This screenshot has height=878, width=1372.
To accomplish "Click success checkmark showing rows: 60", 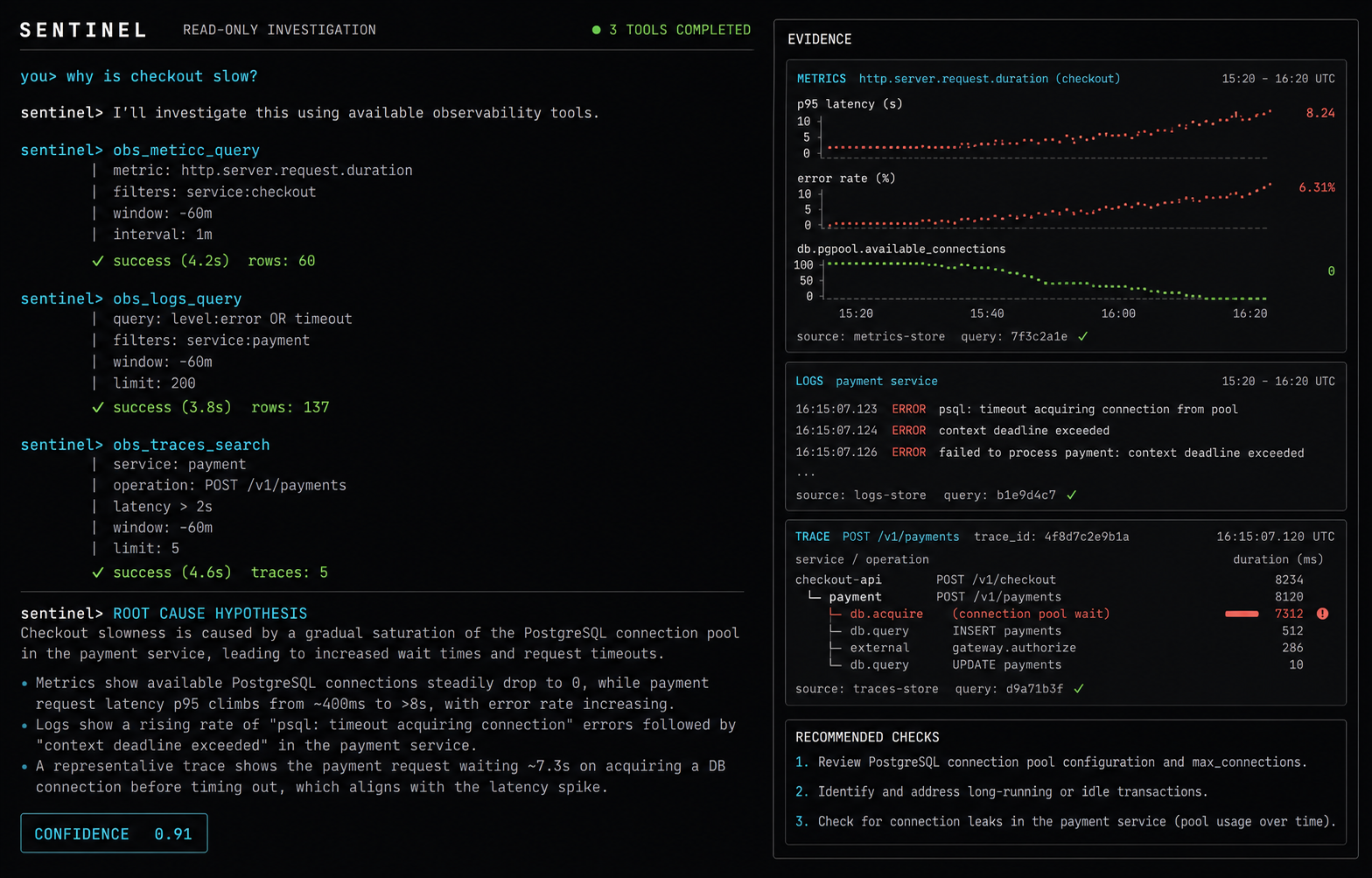I will tap(98, 261).
